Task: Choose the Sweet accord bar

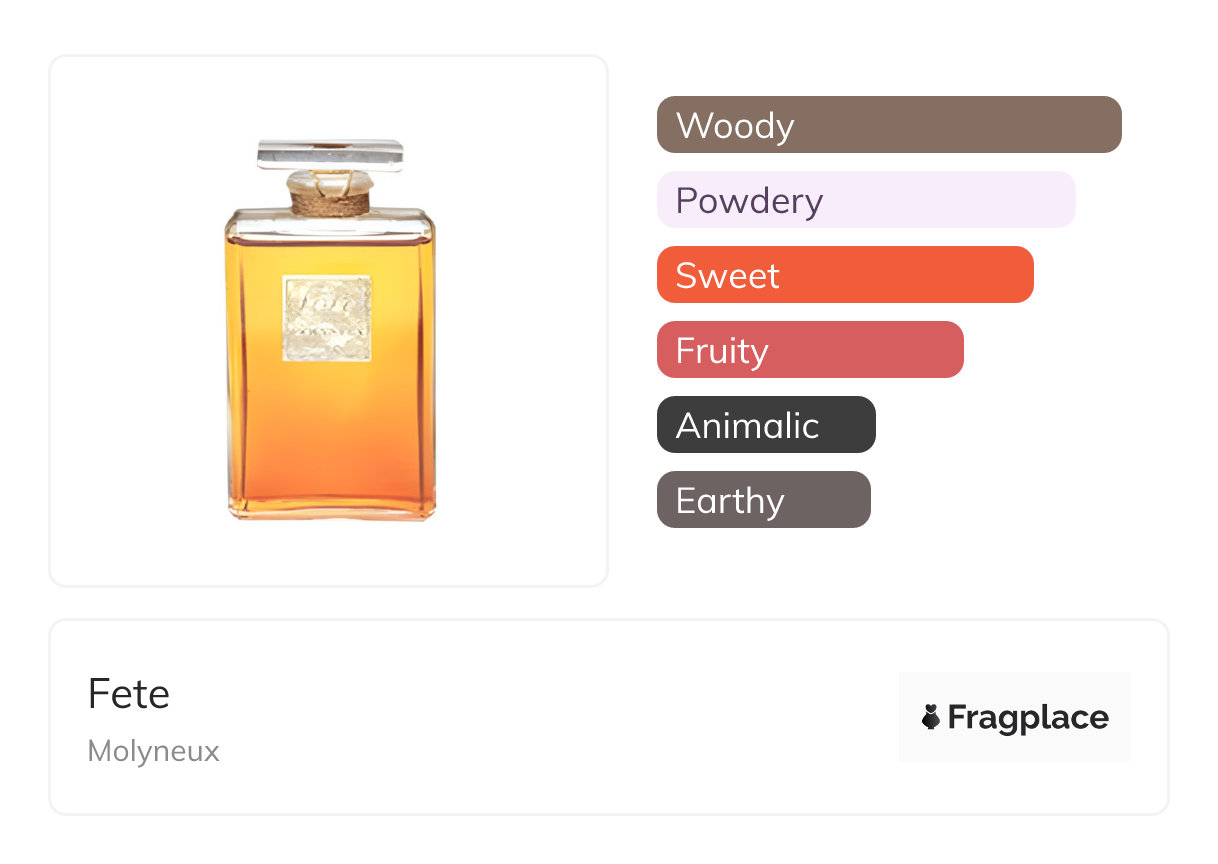Action: coord(844,275)
